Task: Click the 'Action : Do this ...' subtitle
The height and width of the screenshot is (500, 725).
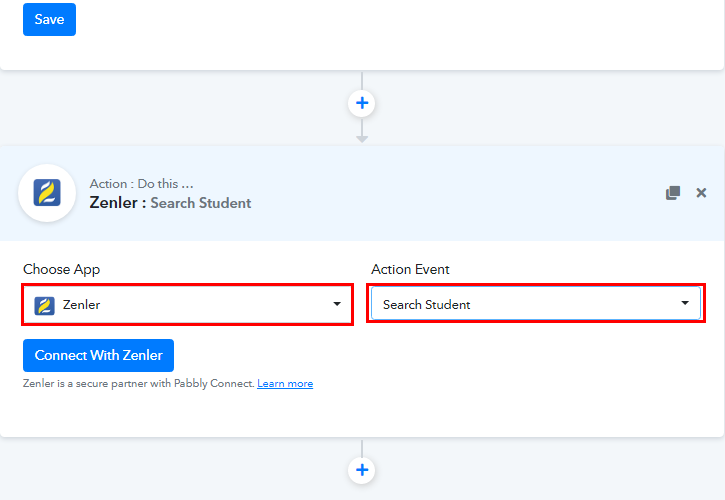Action: point(141,184)
